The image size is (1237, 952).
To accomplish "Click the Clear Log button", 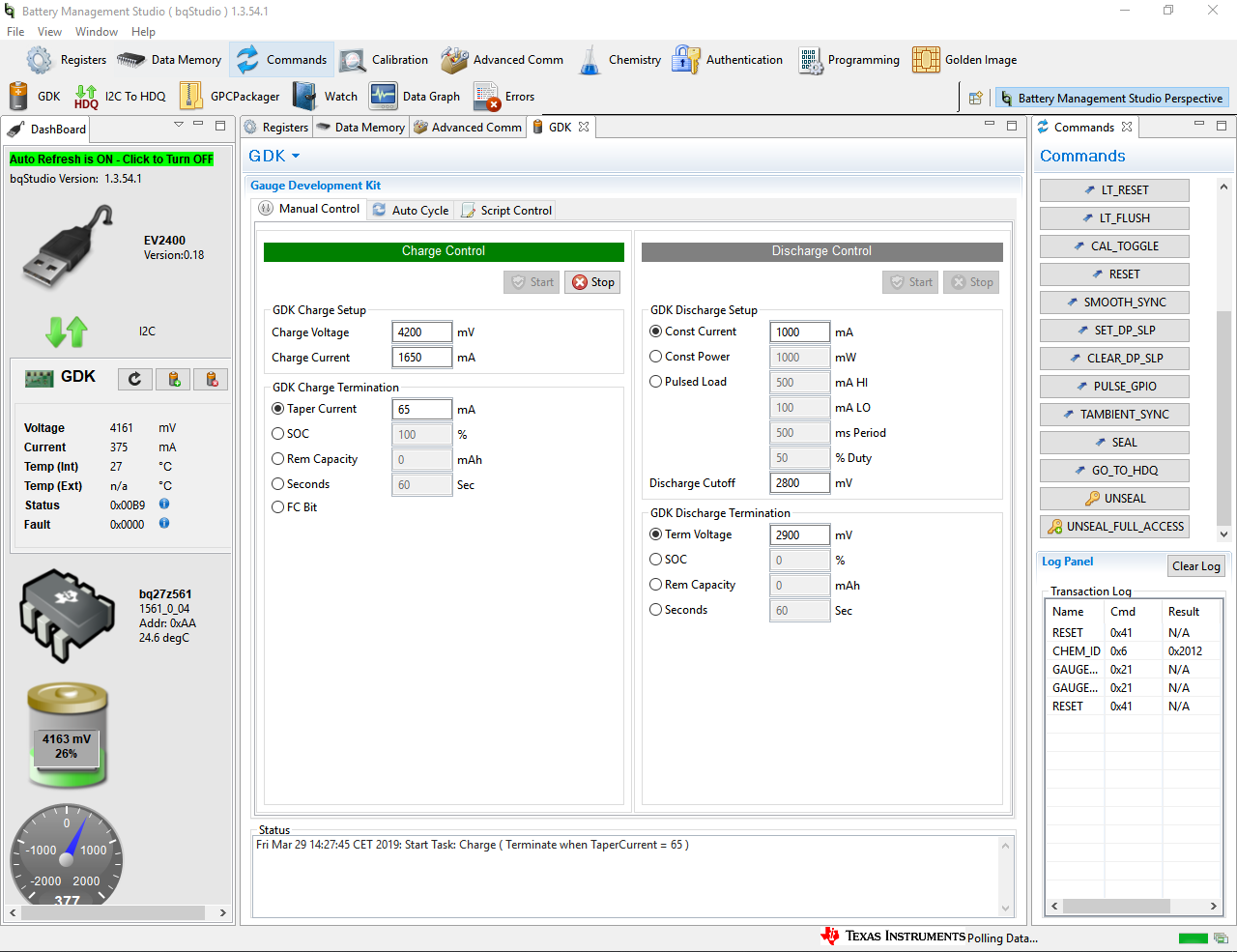I will 1195,566.
